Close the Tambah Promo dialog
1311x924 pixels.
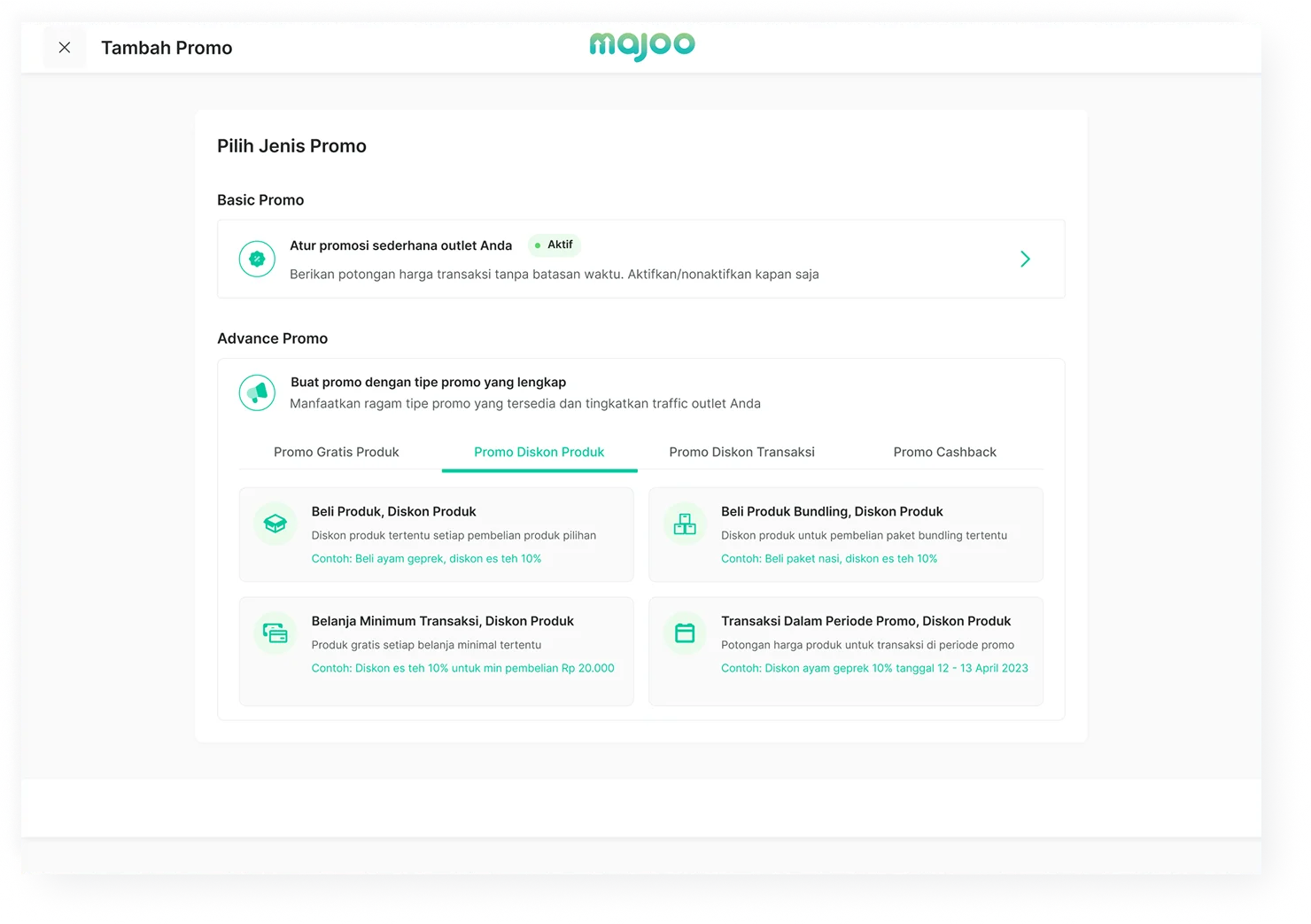click(65, 48)
